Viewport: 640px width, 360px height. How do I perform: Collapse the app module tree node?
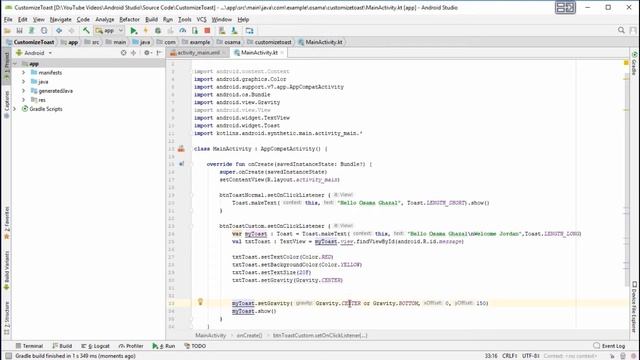pos(15,64)
